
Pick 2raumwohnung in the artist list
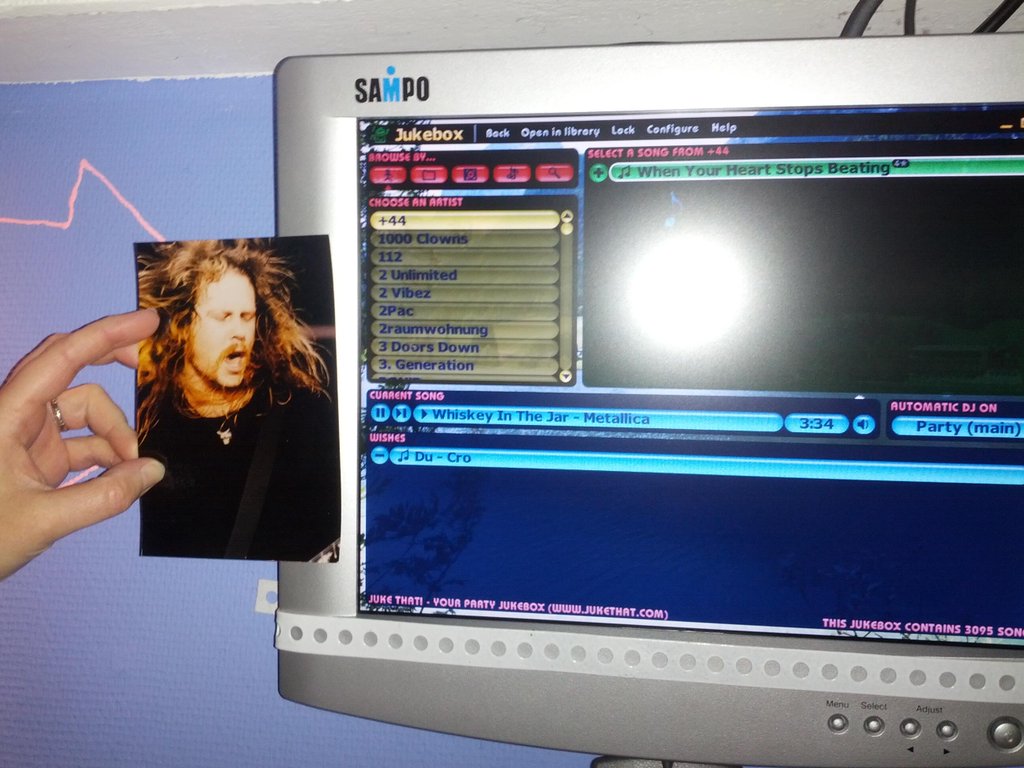465,329
